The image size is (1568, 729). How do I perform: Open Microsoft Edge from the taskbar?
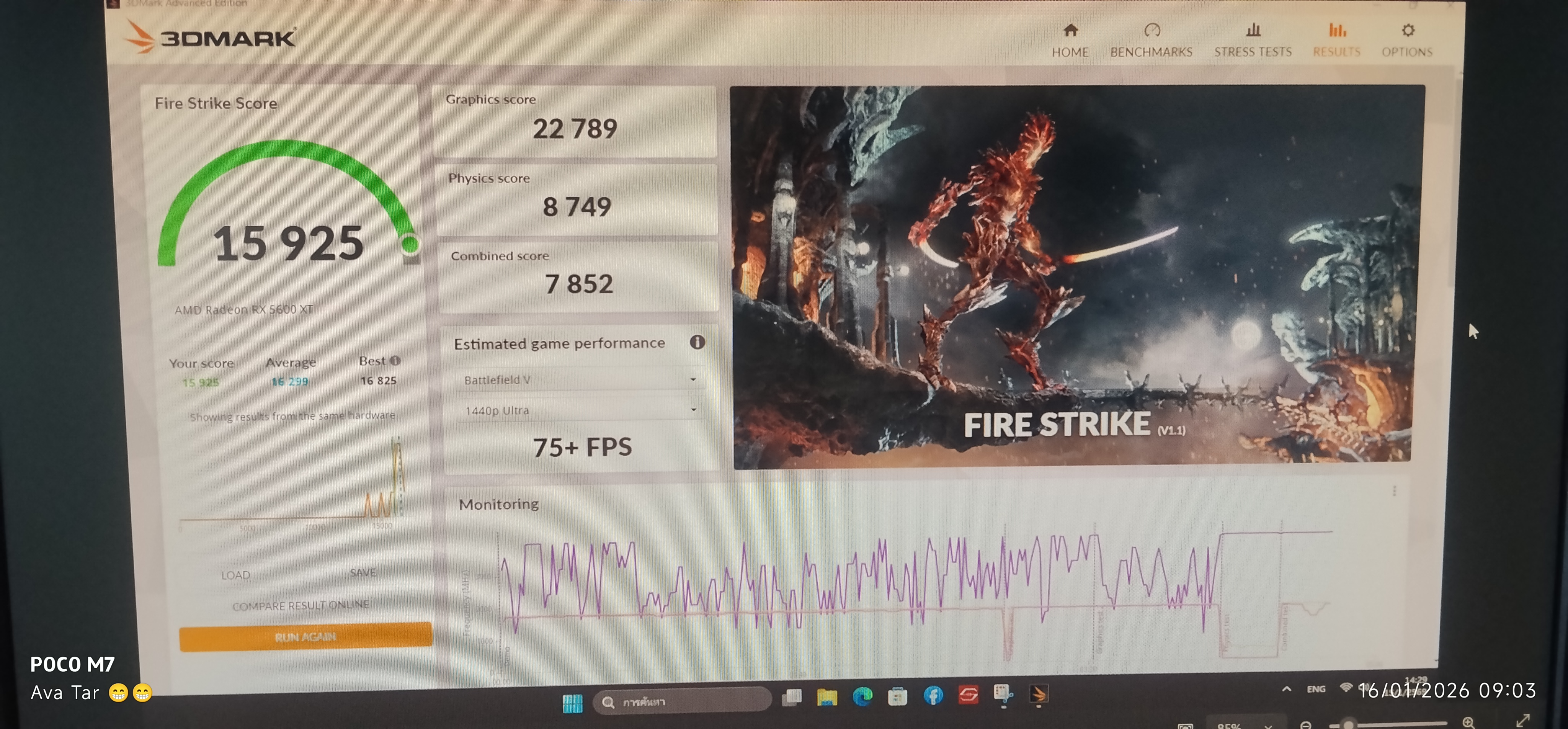point(862,696)
